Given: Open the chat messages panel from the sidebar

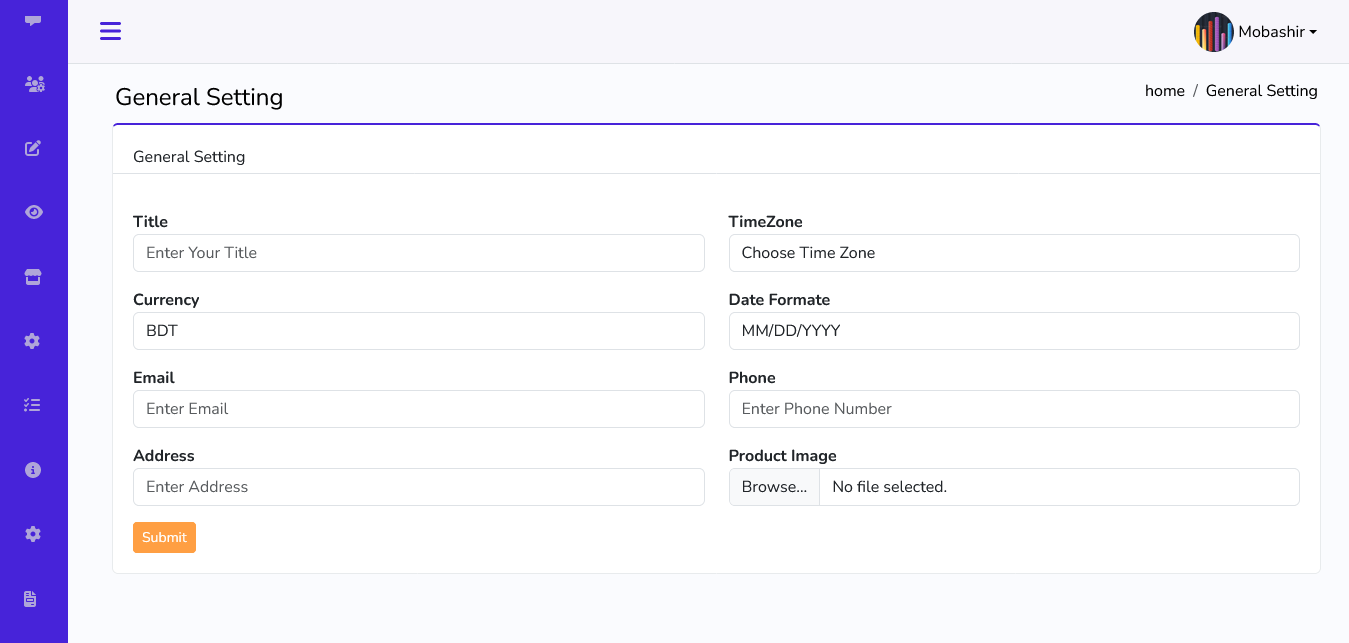Looking at the screenshot, I should [33, 20].
